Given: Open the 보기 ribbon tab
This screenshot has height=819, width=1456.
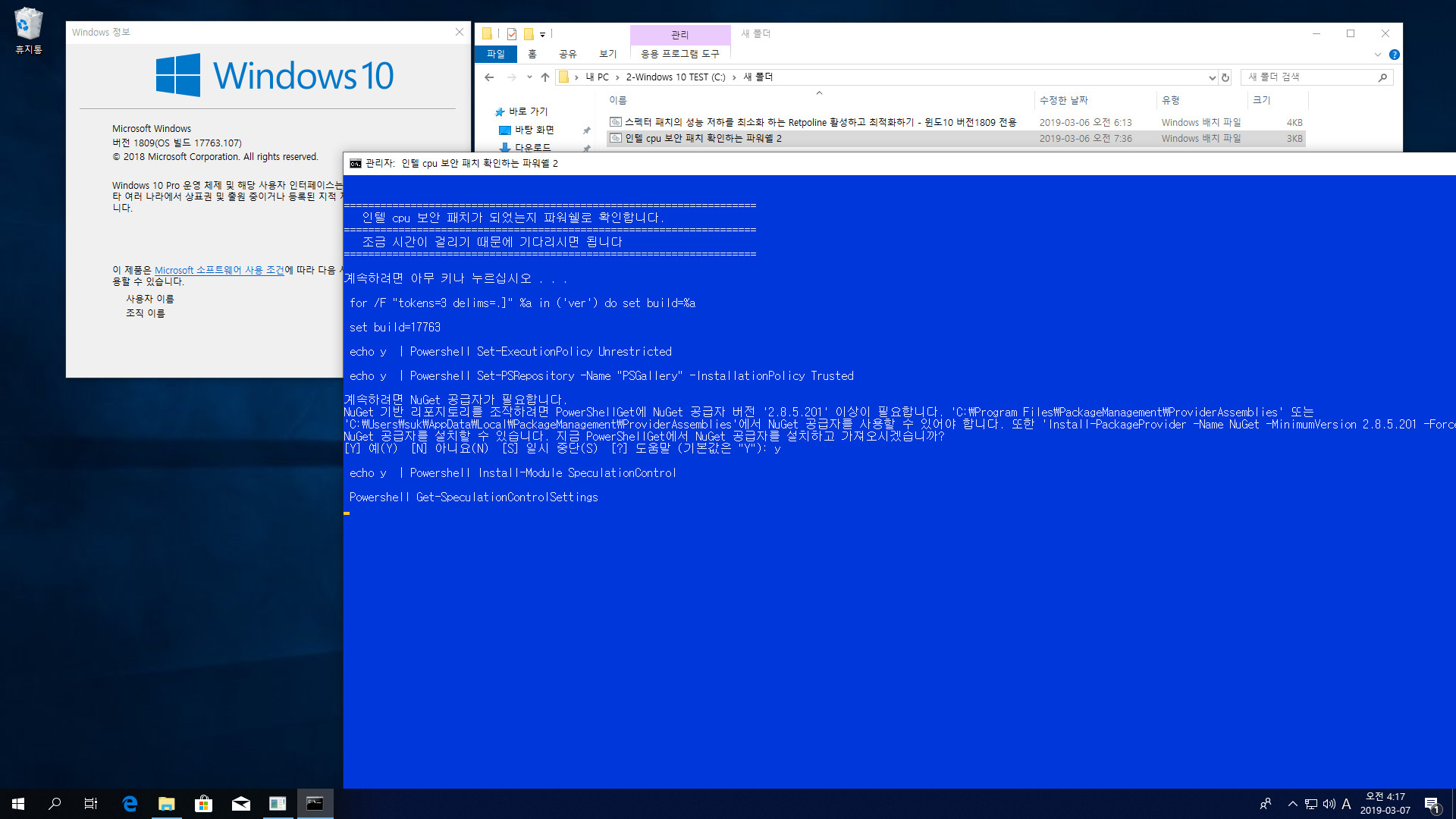Looking at the screenshot, I should pyautogui.click(x=608, y=54).
